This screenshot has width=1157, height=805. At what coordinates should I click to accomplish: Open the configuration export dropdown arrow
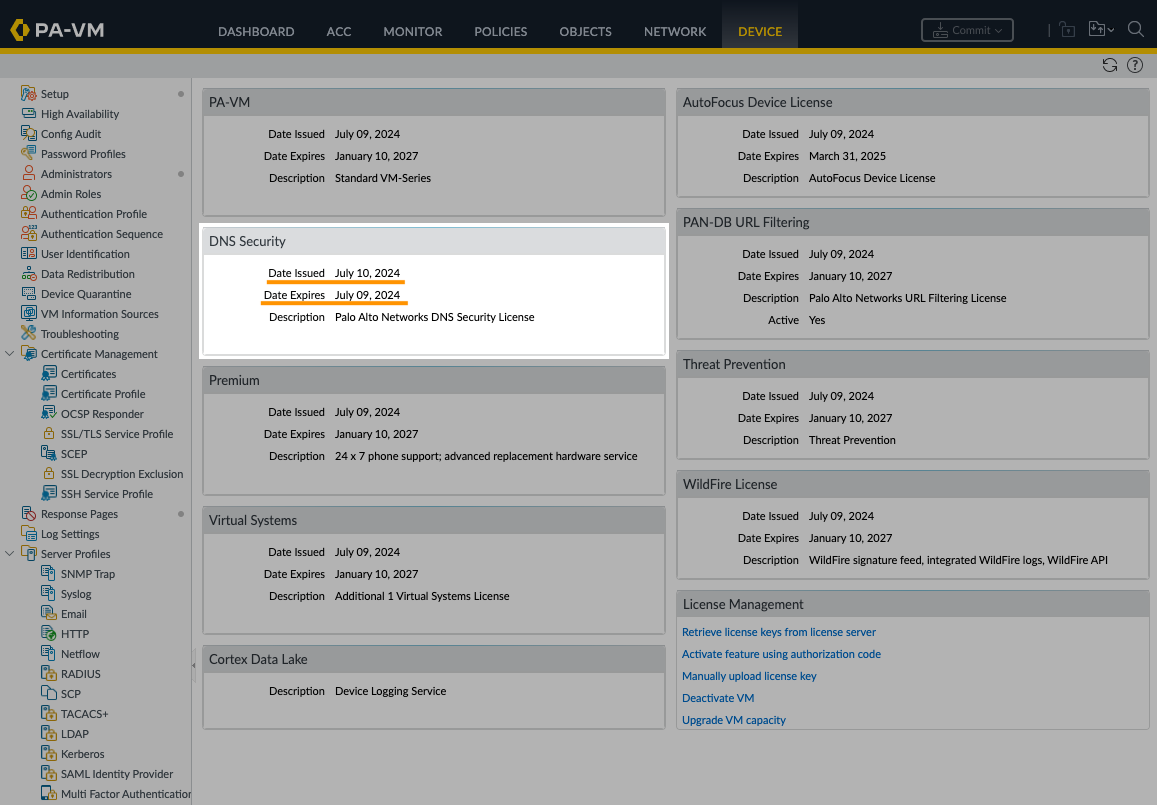[1111, 31]
